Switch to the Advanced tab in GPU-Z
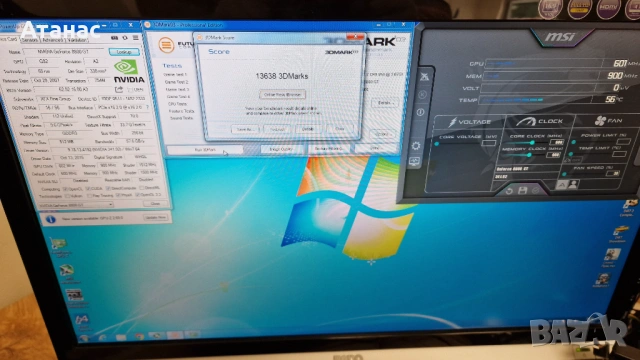Viewport: 640px width, 360px height. point(53,40)
